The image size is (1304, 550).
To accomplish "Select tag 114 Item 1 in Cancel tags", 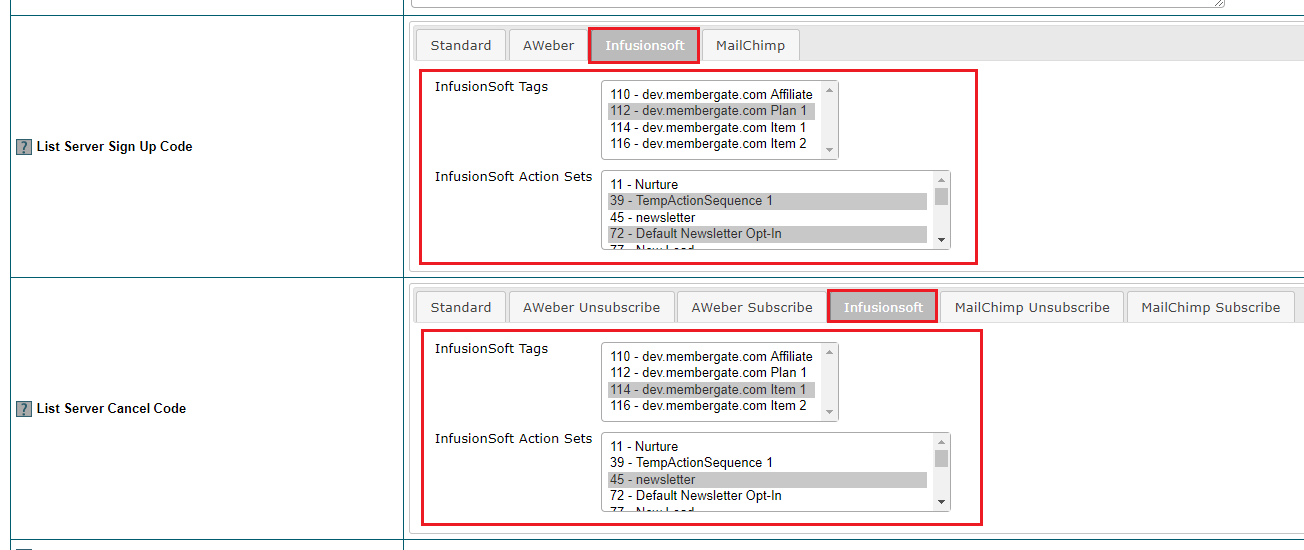I will (712, 389).
